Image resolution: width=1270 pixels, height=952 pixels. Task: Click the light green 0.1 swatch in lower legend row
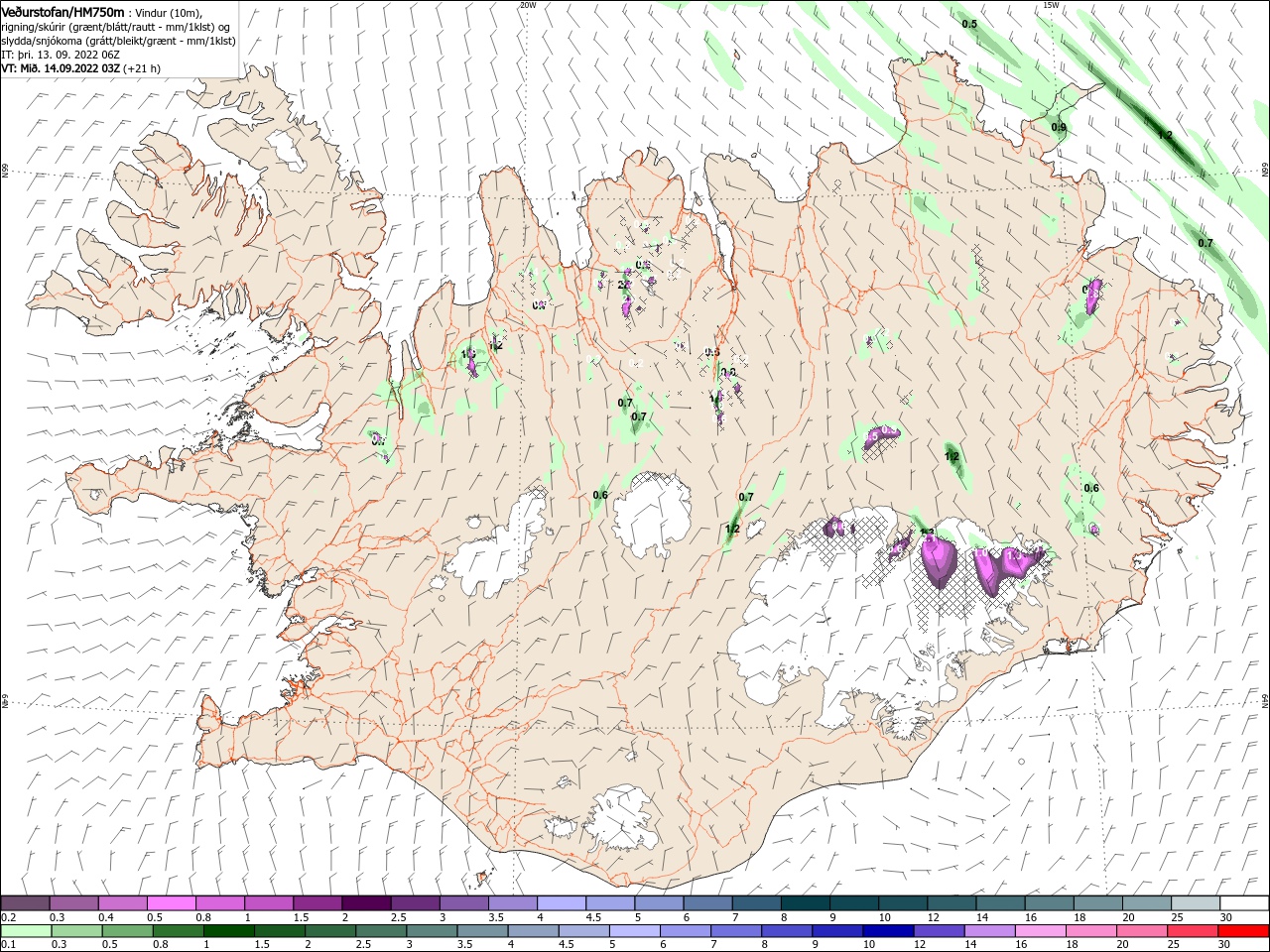click(x=26, y=931)
